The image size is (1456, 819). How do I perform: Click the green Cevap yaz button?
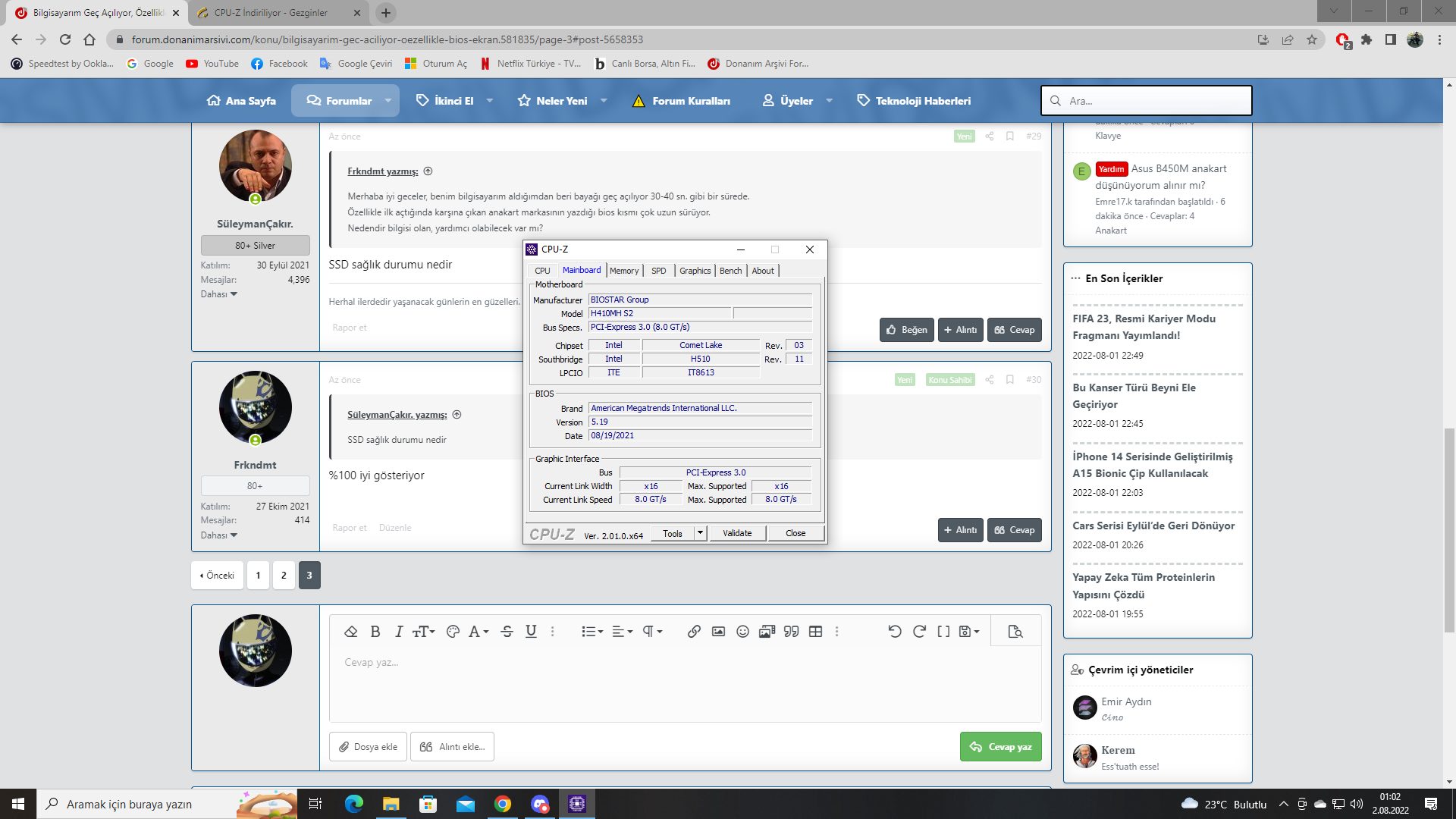(1000, 747)
